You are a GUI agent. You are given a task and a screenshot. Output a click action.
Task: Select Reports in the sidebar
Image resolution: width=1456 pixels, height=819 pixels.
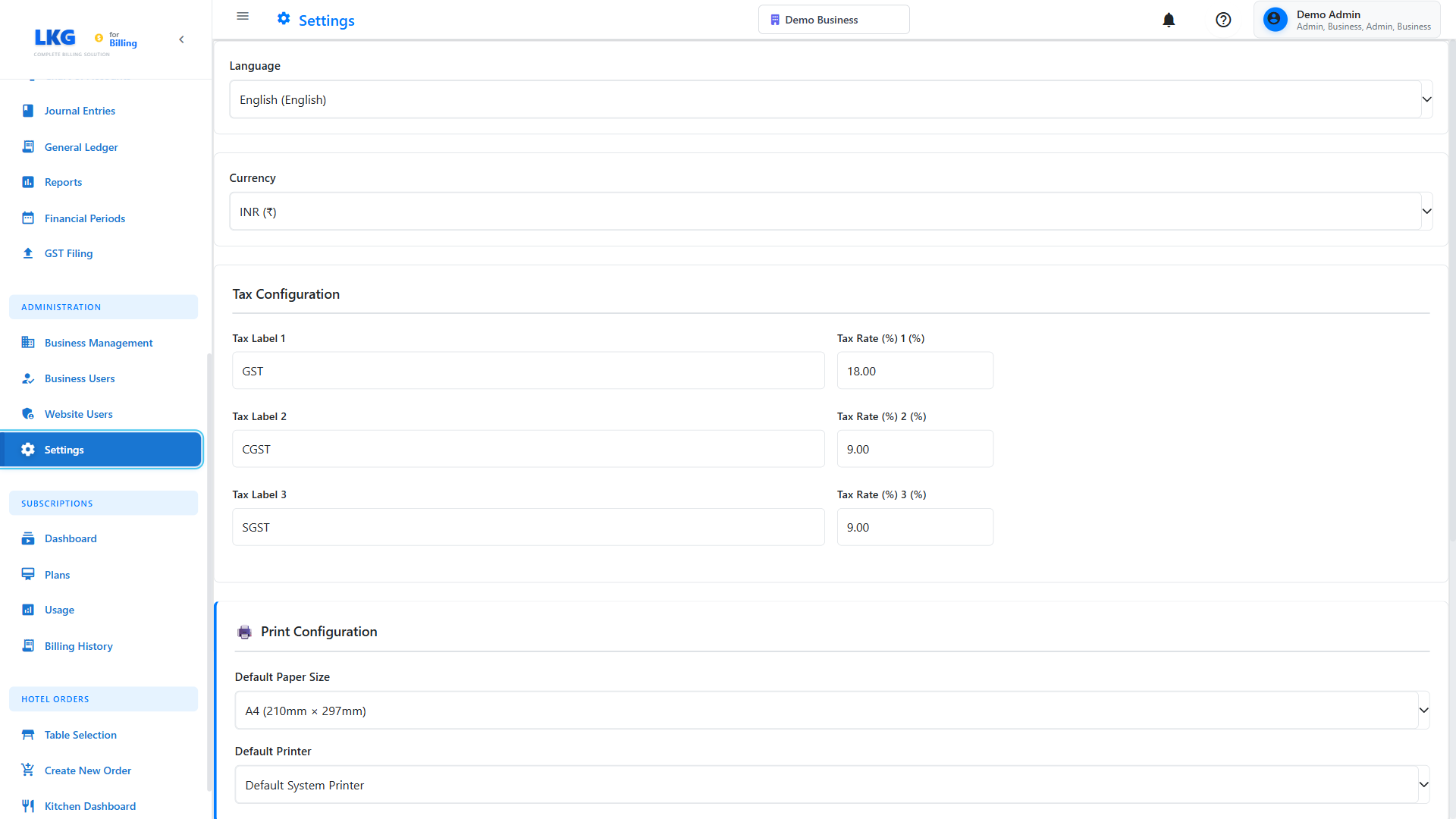click(x=63, y=182)
